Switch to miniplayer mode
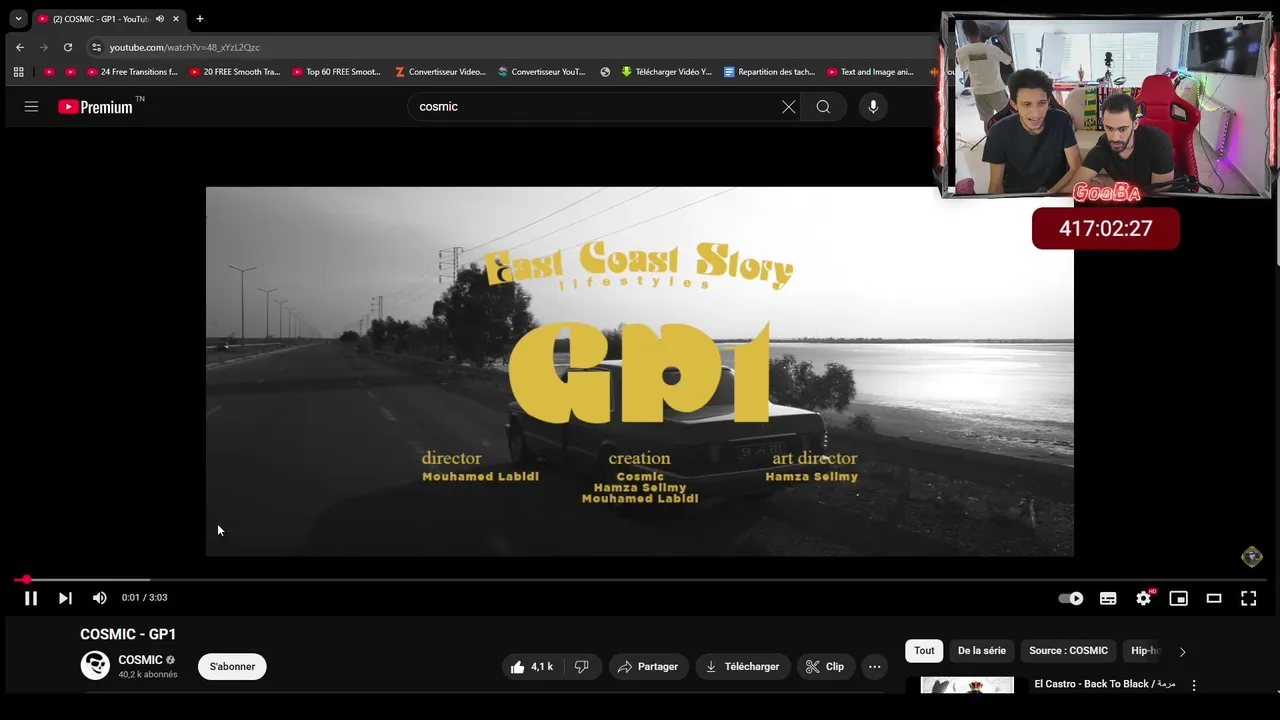The image size is (1280, 720). pos(1178,598)
